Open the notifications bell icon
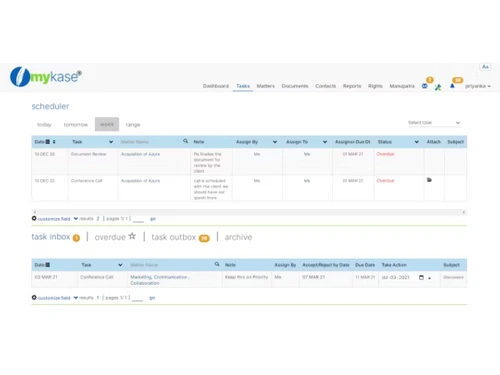 [x=452, y=86]
